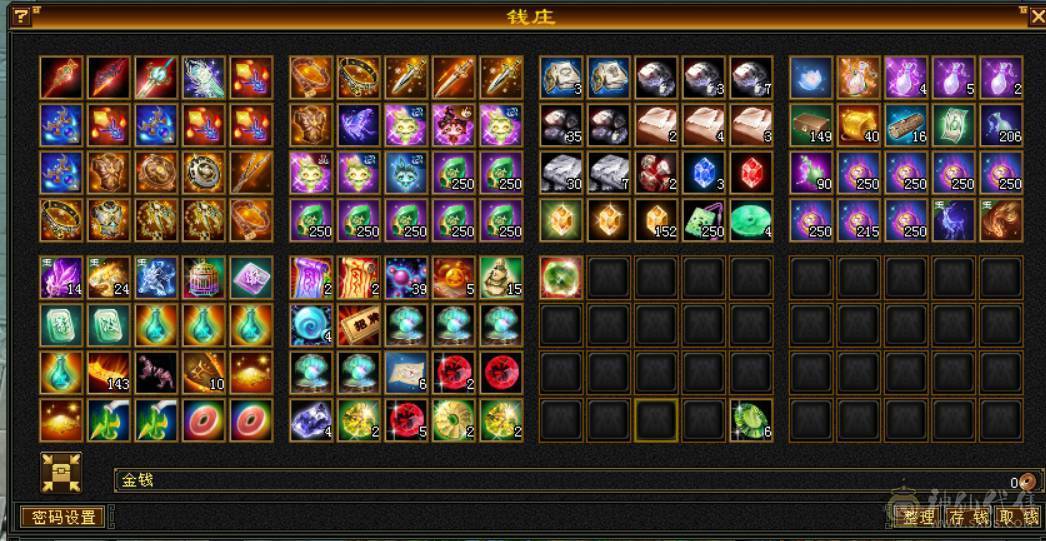Select the wooden log stack of 16
Image resolution: width=1046 pixels, height=541 pixels.
[906, 125]
